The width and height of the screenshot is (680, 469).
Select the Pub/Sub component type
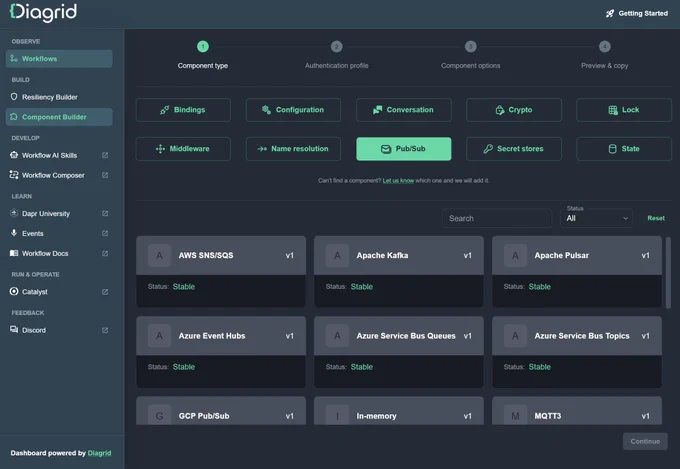point(403,149)
